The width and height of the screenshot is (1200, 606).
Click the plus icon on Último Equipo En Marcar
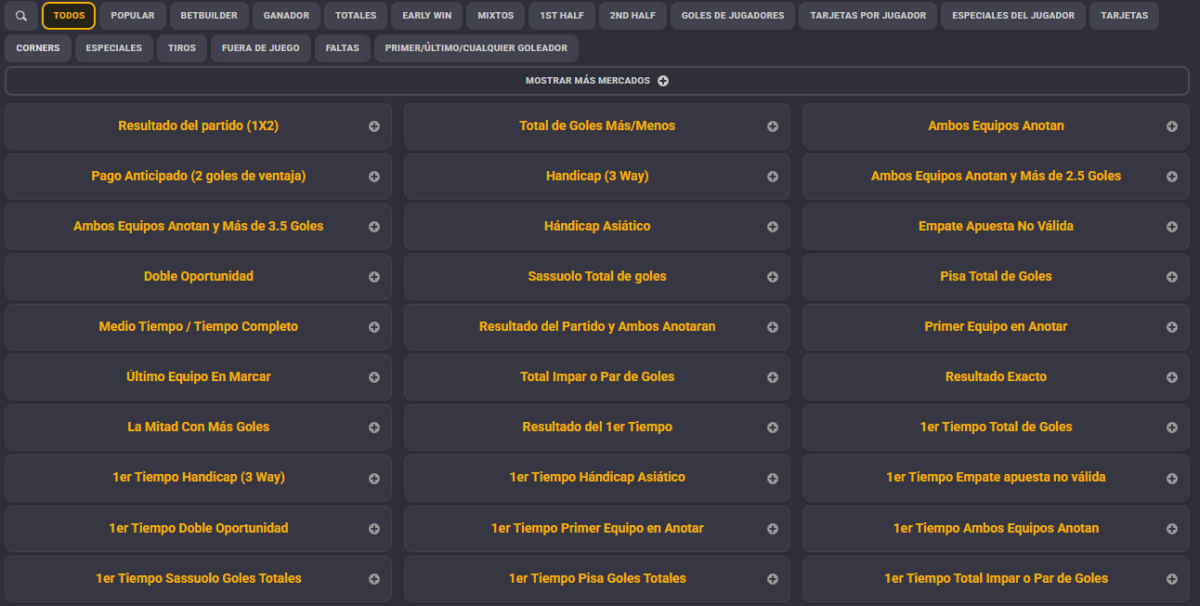coord(374,377)
